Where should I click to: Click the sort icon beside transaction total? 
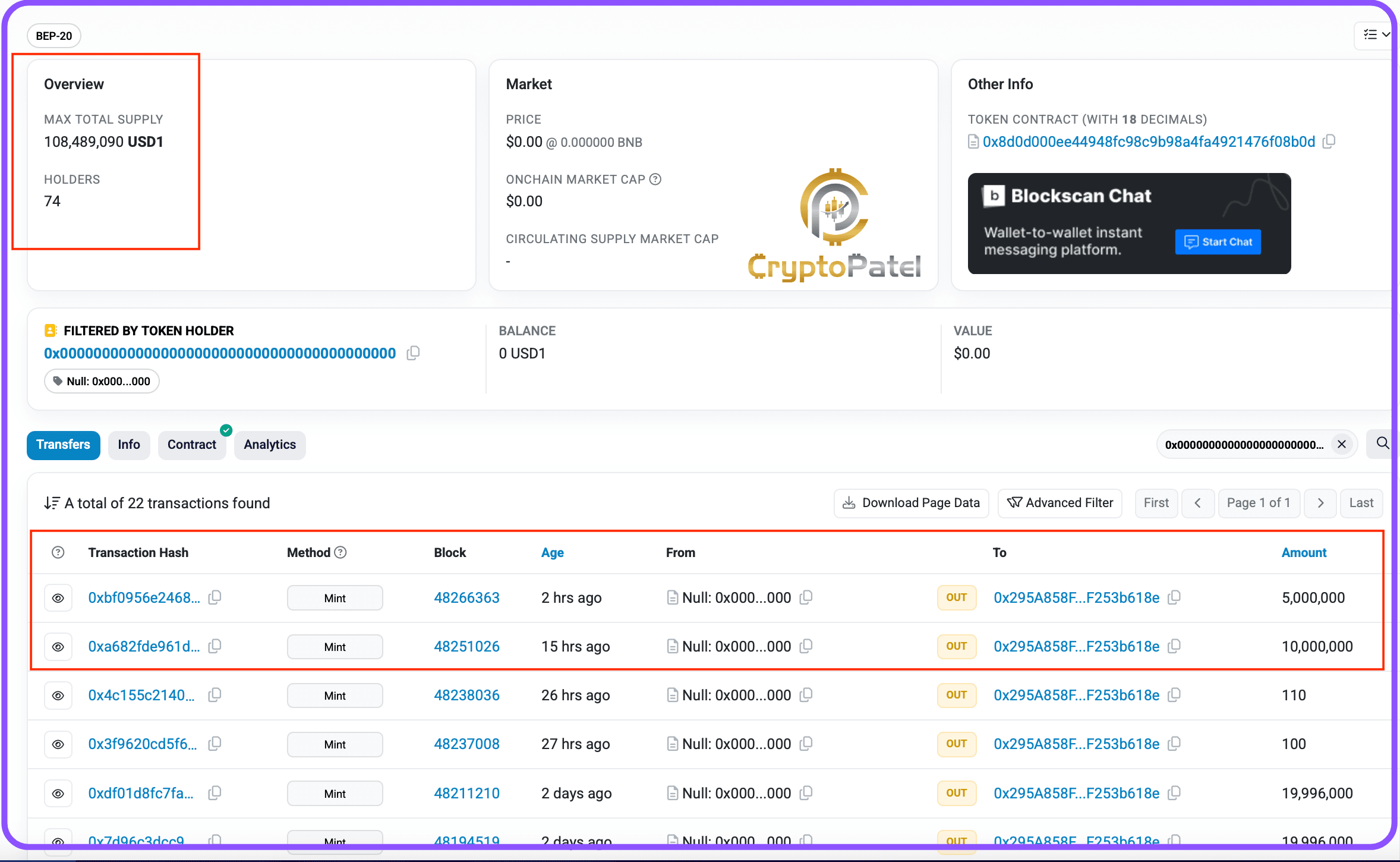click(52, 503)
